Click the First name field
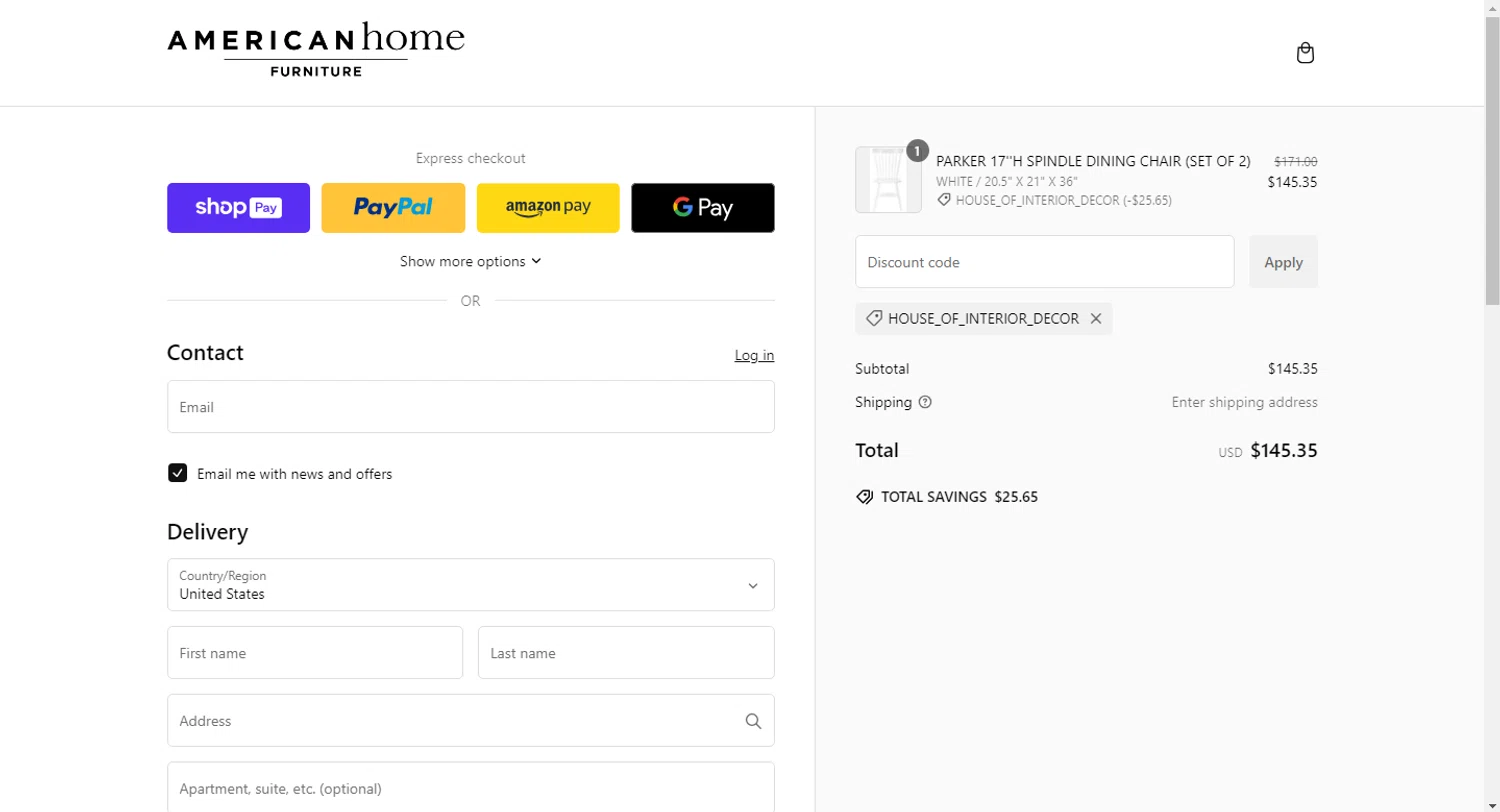The image size is (1500, 812). pos(315,653)
